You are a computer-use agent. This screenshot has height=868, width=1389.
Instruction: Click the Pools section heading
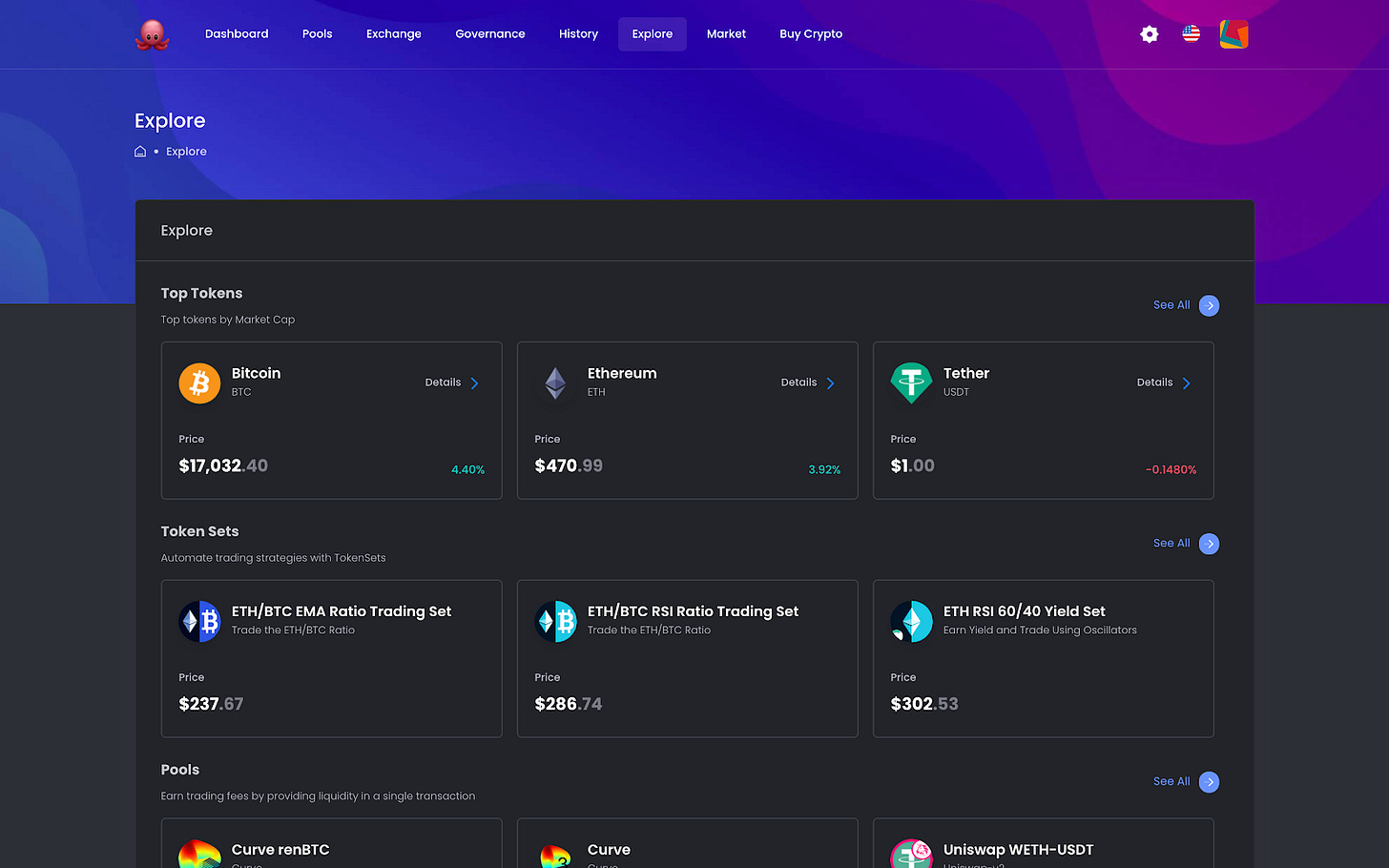point(180,770)
